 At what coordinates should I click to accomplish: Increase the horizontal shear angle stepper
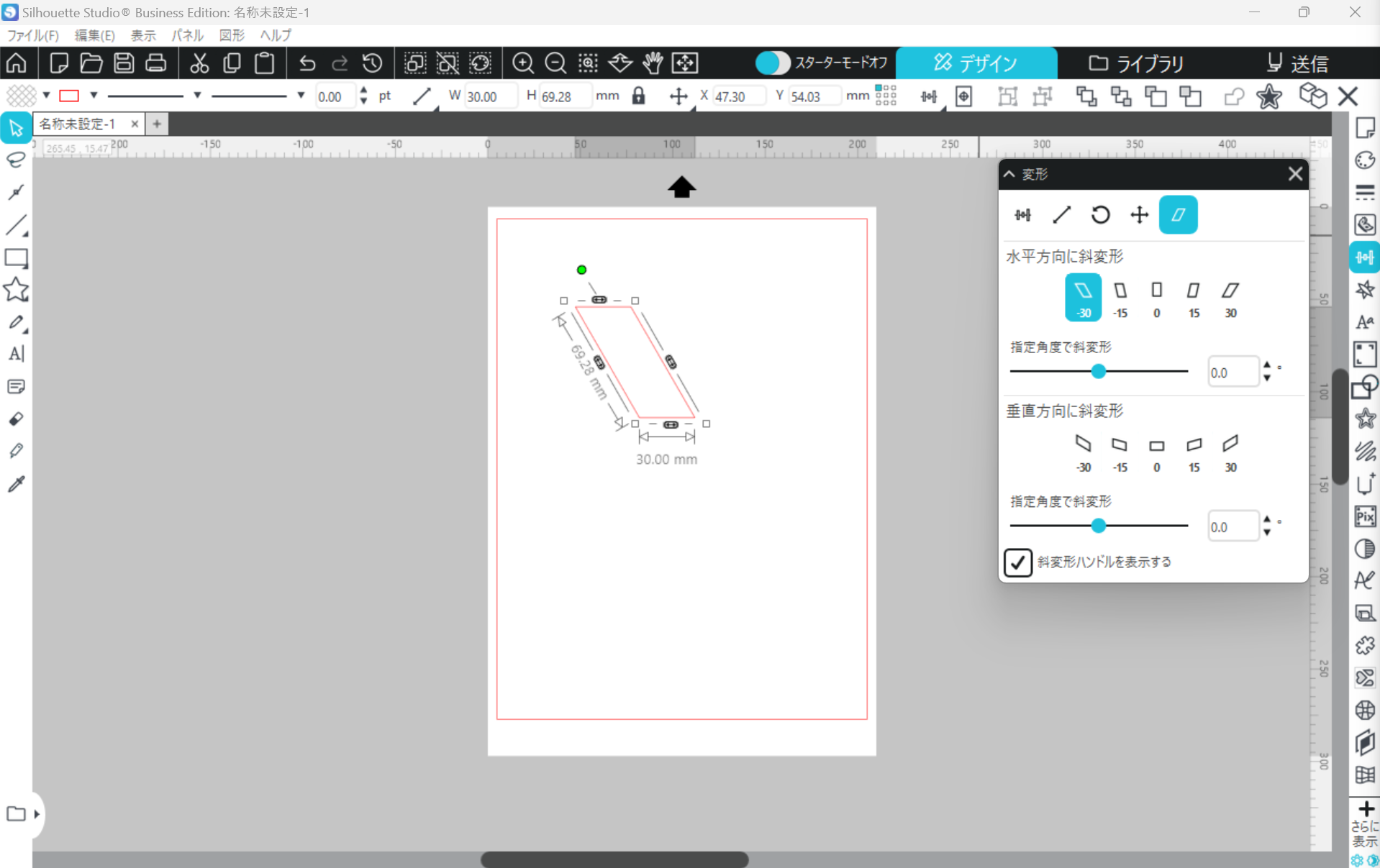point(1267,365)
